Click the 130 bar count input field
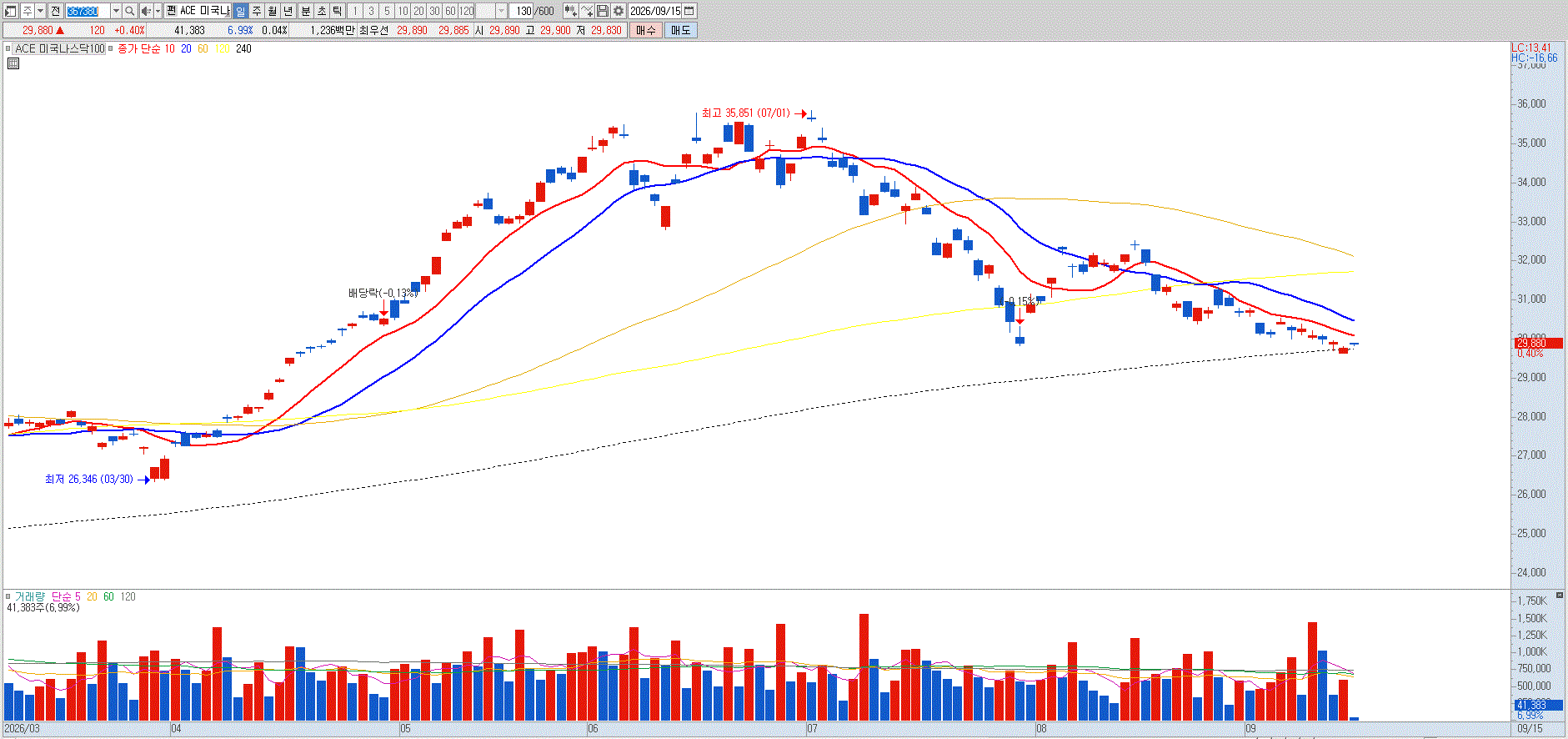1568x739 pixels. click(522, 11)
